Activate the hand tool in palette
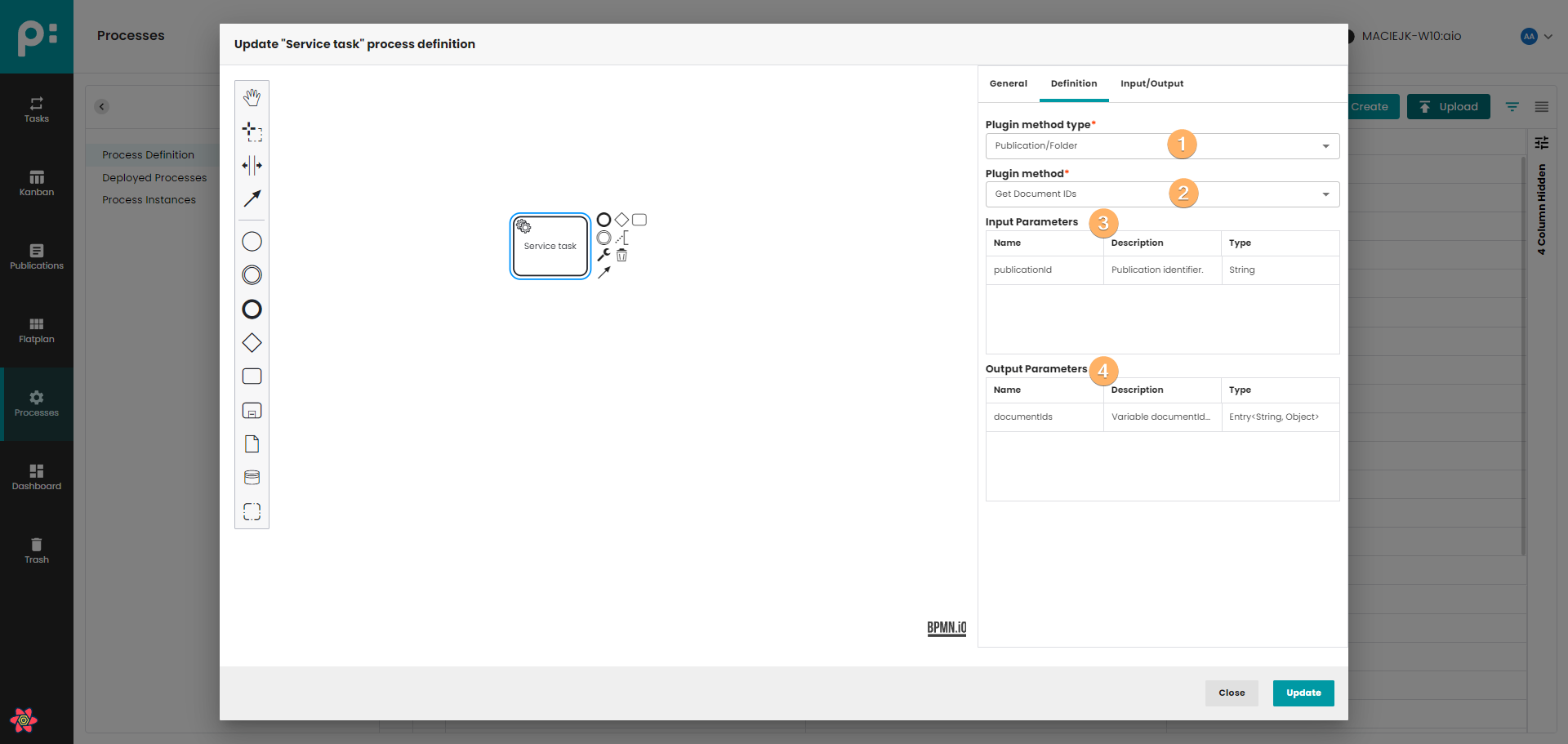The image size is (1568, 744). point(252,97)
